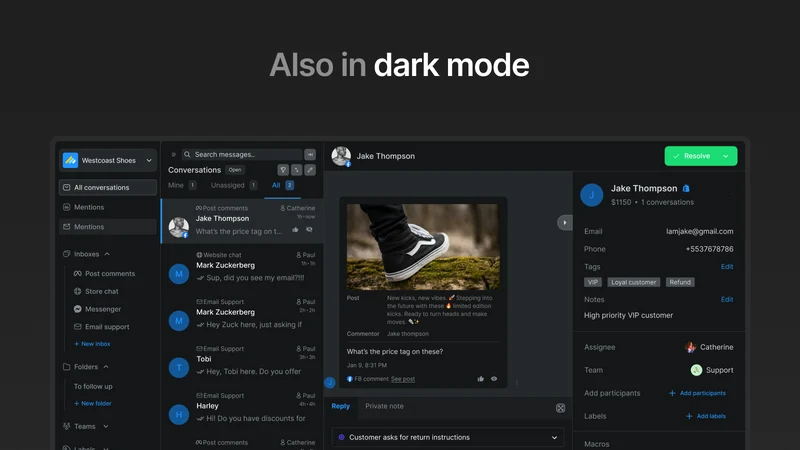
Task: Edit the Notes section
Action: click(727, 299)
